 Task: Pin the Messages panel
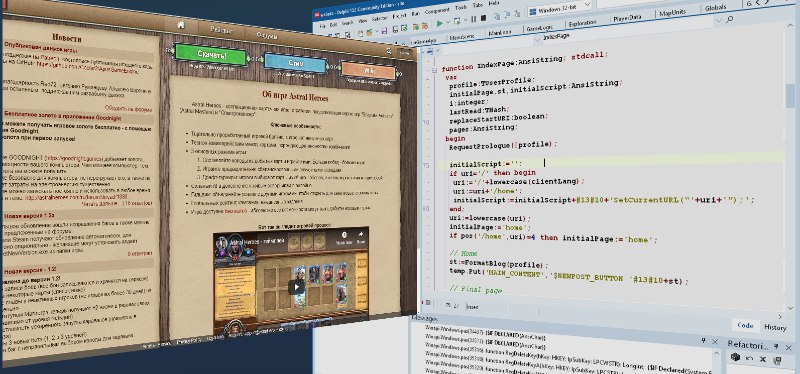[704, 340]
